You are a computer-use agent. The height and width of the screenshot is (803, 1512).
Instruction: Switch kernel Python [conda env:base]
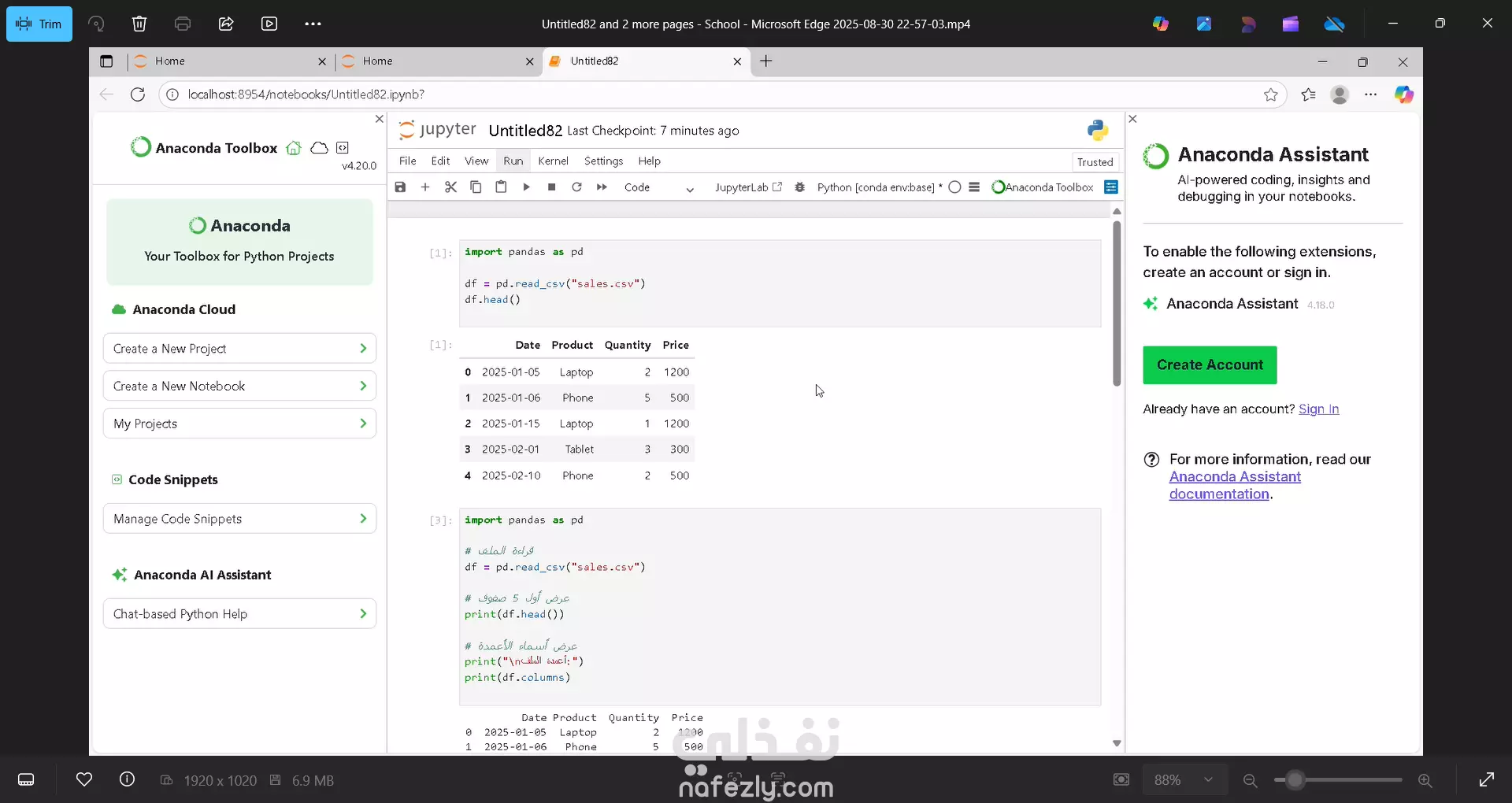click(x=879, y=187)
